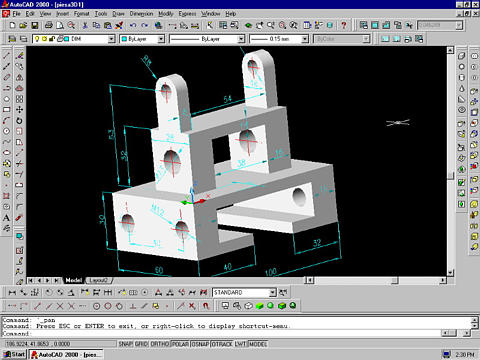Image resolution: width=480 pixels, height=360 pixels.
Task: Toggle MODEL space button in status bar
Action: tap(258, 344)
